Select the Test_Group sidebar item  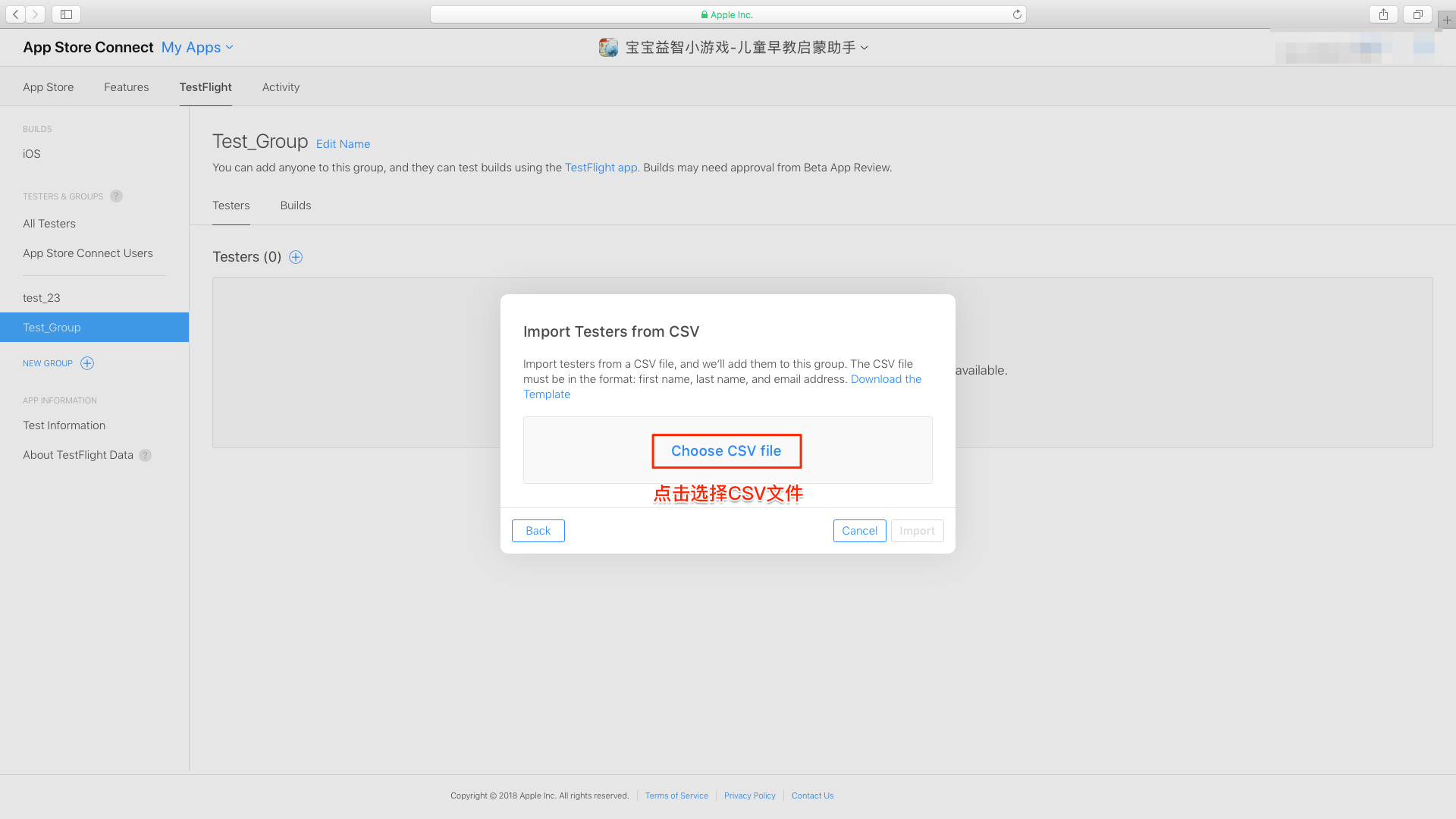(94, 328)
